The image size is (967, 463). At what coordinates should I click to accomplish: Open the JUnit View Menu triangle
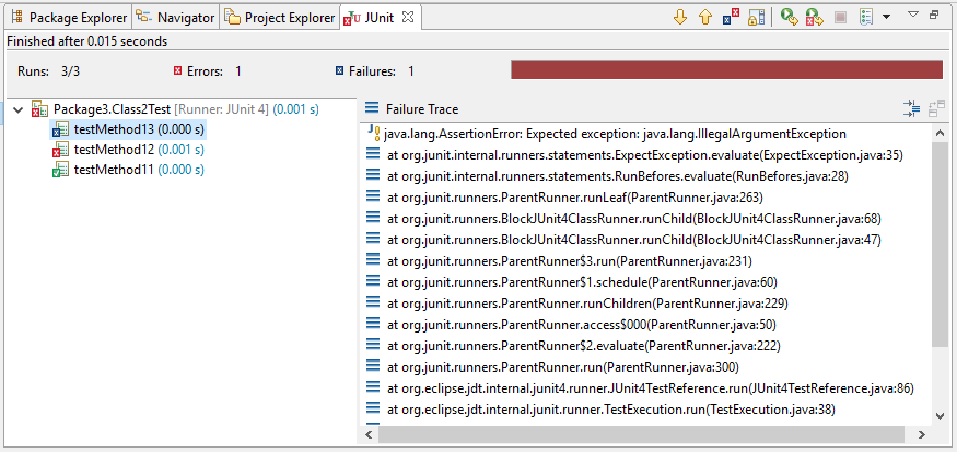(914, 15)
